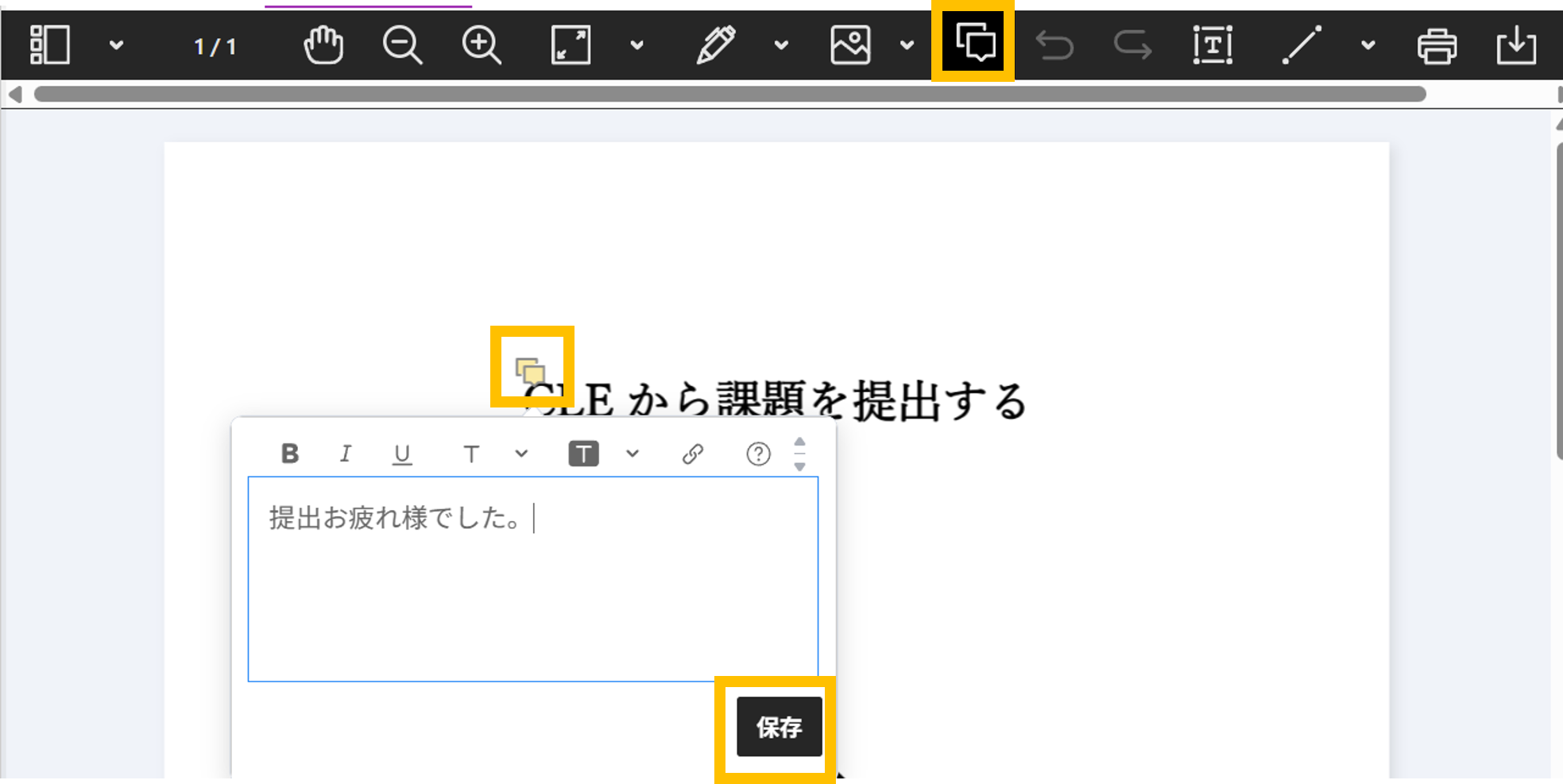This screenshot has width=1563, height=784.
Task: Zoom out with the minus magnifier
Action: pyautogui.click(x=402, y=45)
